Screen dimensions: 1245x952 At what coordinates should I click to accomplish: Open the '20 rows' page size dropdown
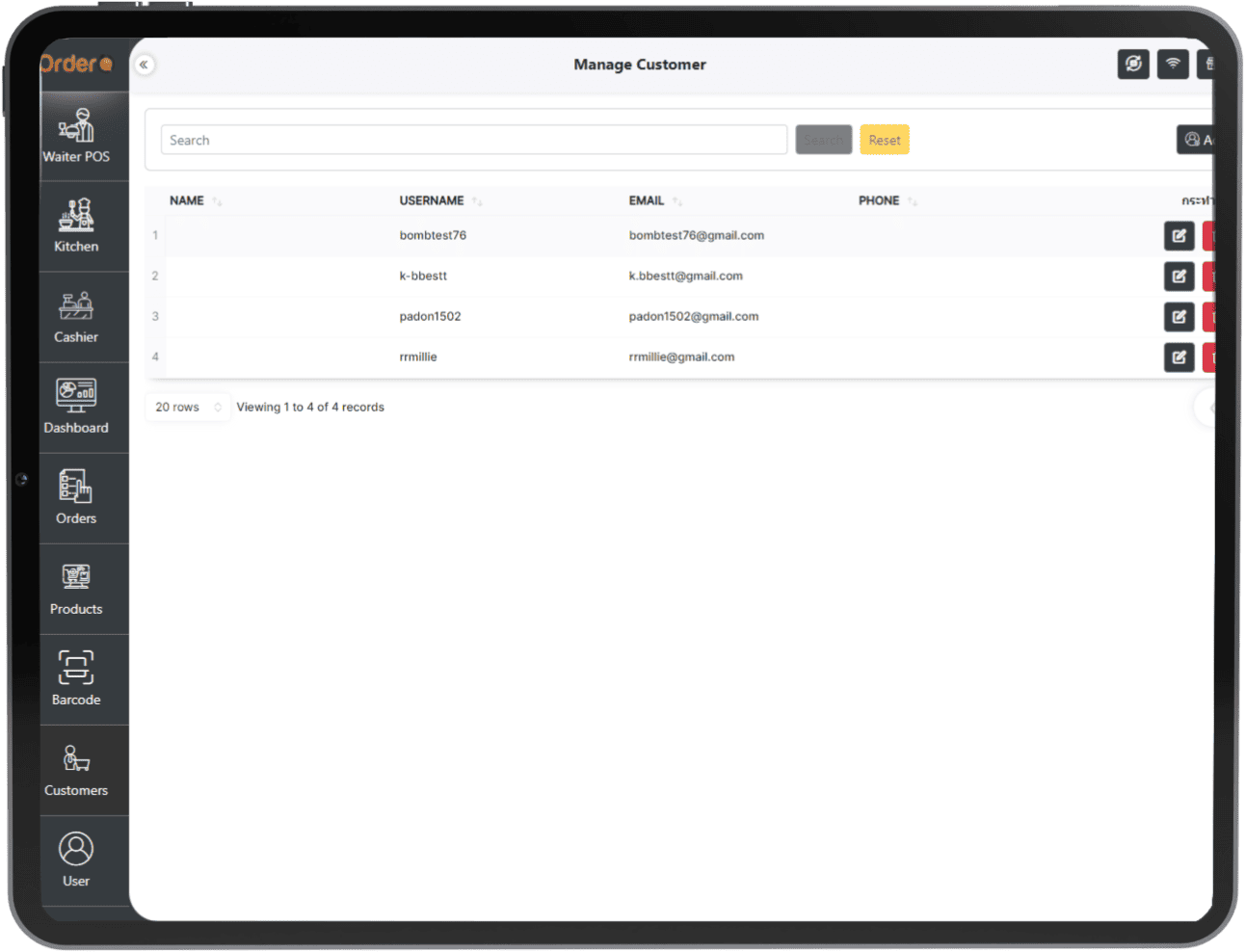[186, 407]
